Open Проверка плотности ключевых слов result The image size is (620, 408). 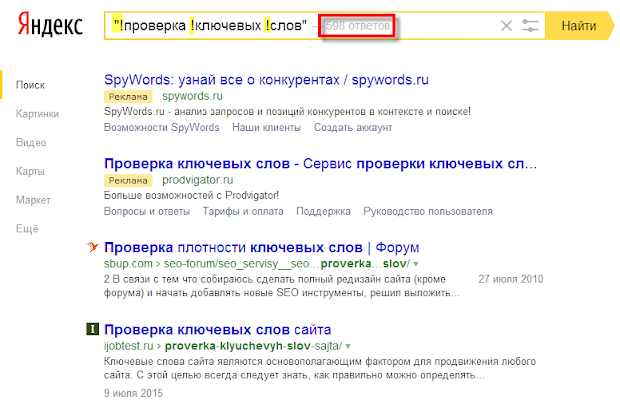pos(261,247)
